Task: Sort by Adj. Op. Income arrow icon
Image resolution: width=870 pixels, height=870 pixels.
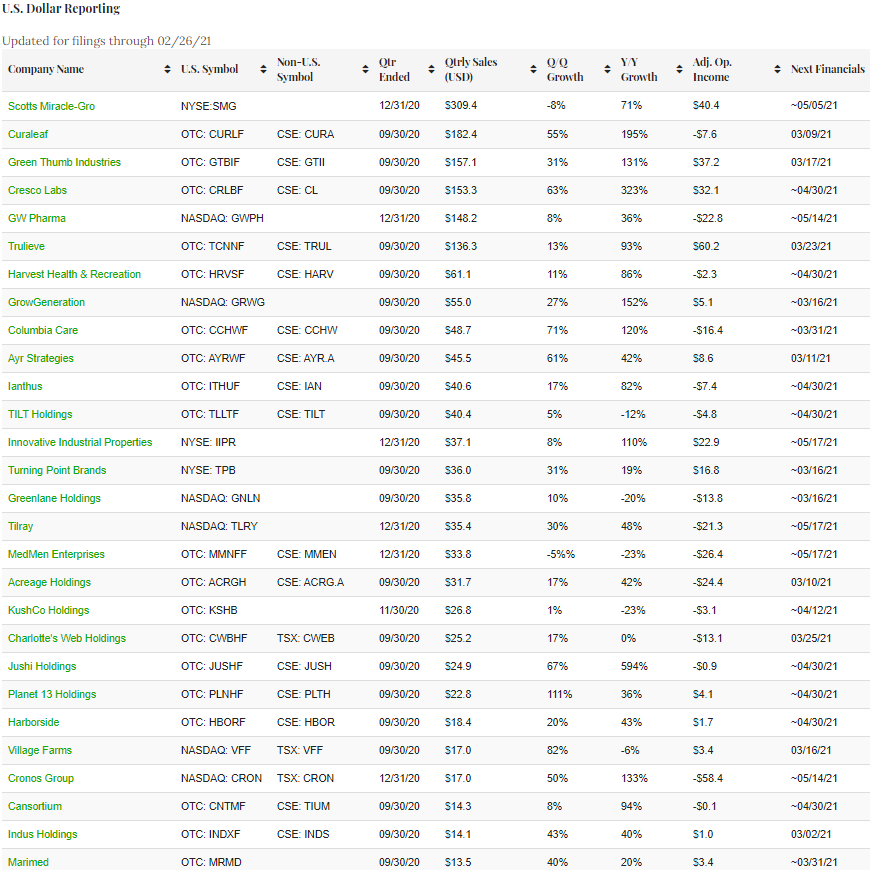Action: point(777,70)
